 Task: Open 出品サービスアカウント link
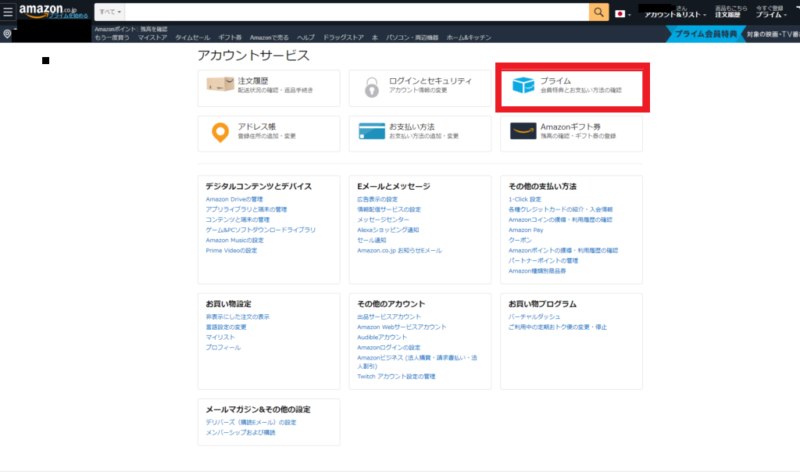click(389, 317)
